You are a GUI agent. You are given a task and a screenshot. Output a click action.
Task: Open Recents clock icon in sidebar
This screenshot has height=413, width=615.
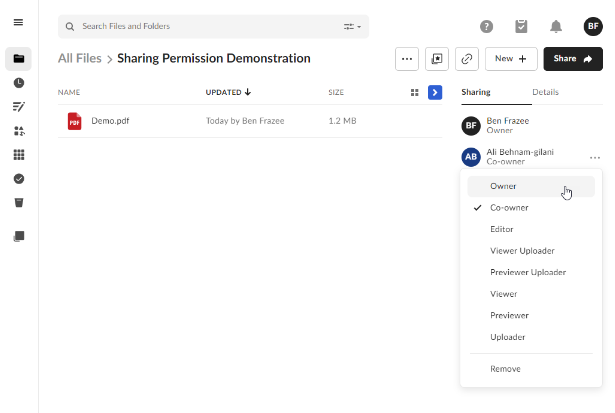click(18, 82)
